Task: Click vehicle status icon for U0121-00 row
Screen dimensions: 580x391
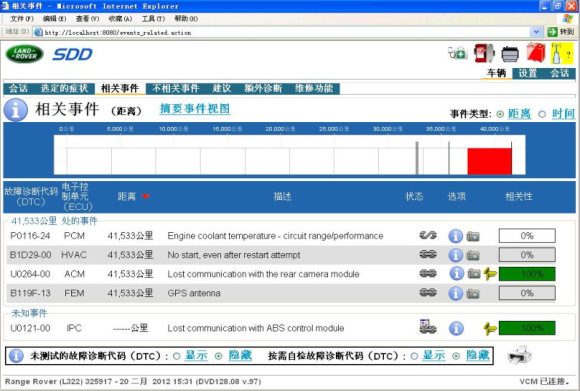Action: click(428, 327)
